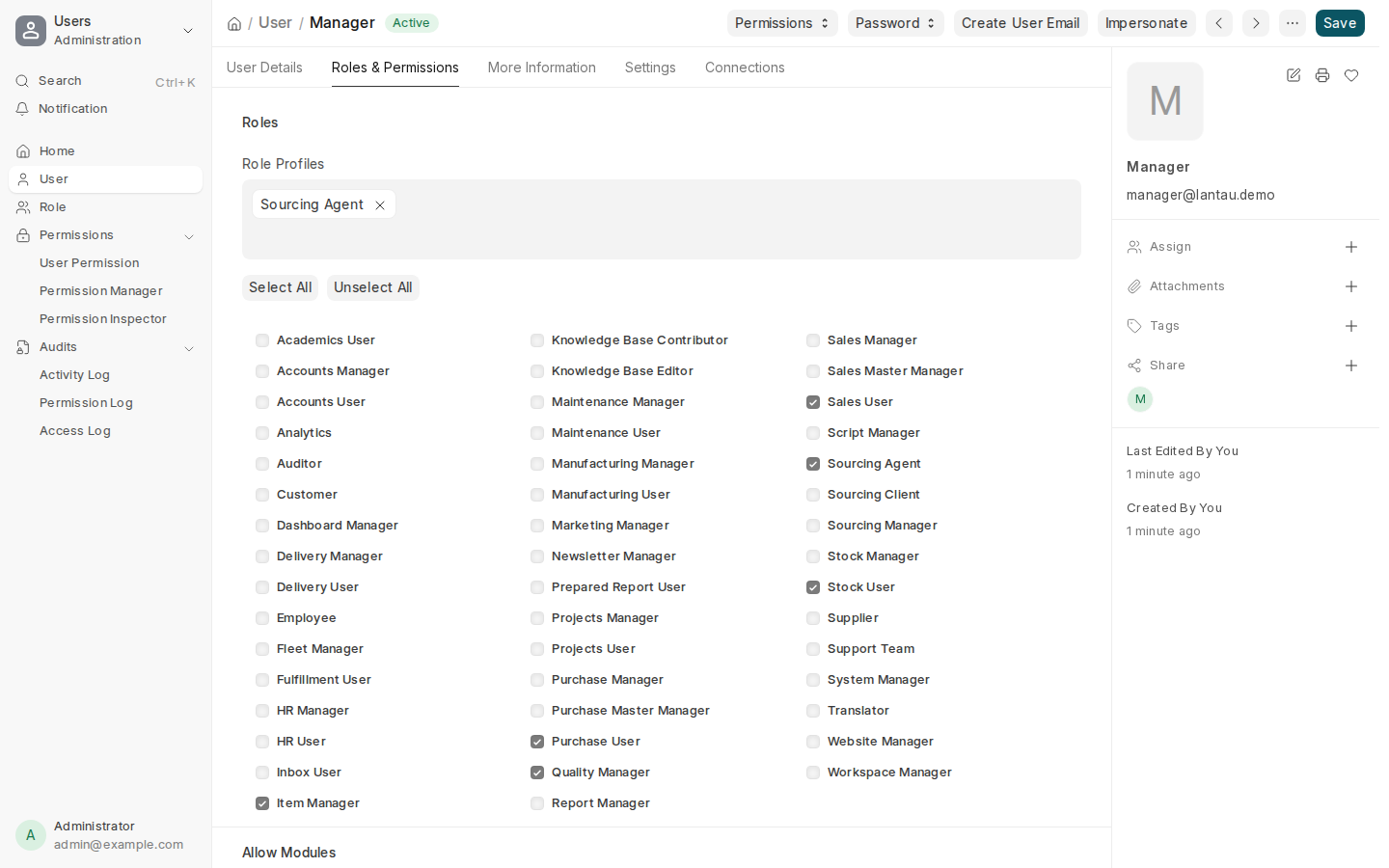
Task: Collapse the Permissions sidebar group
Action: 189,236
